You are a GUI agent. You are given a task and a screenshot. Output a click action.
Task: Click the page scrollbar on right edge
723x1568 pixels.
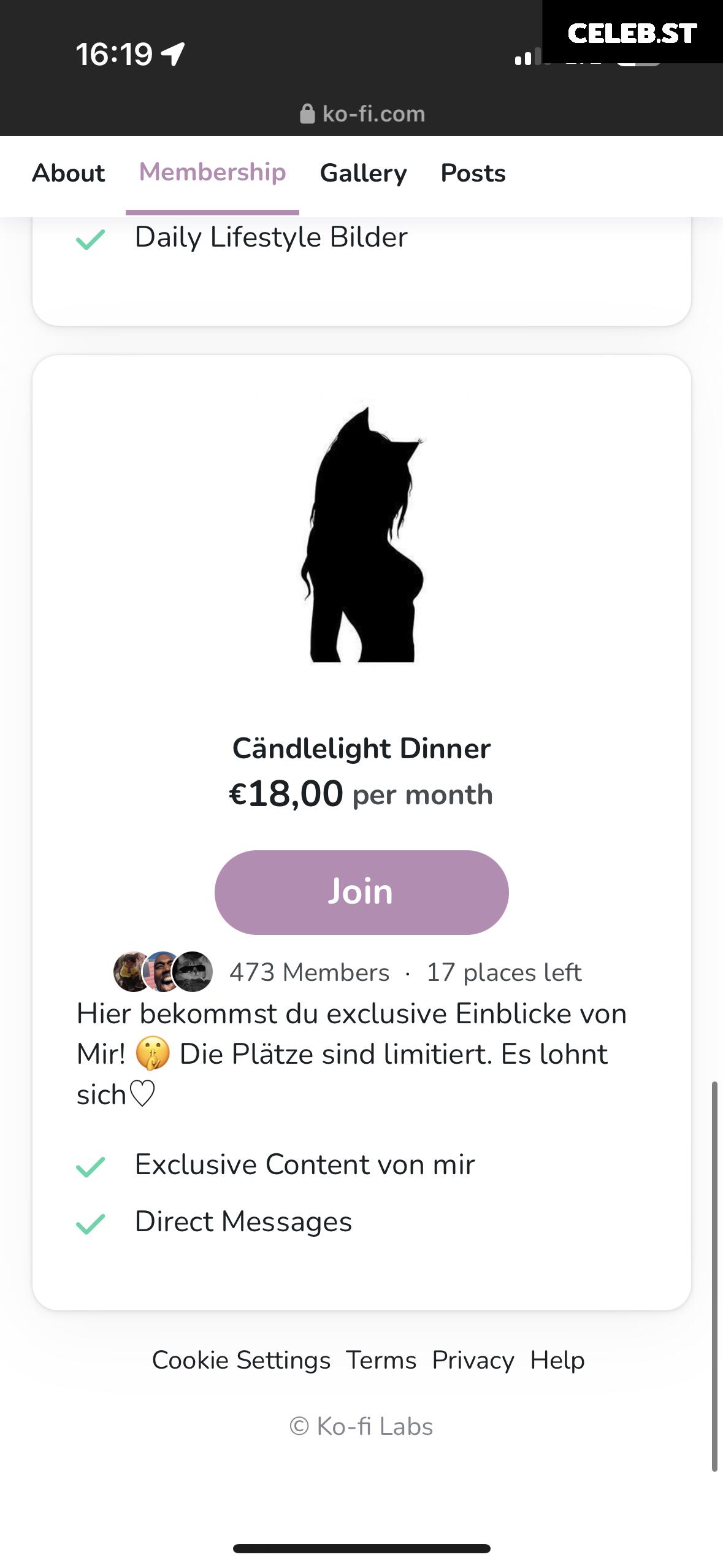pos(714,1276)
